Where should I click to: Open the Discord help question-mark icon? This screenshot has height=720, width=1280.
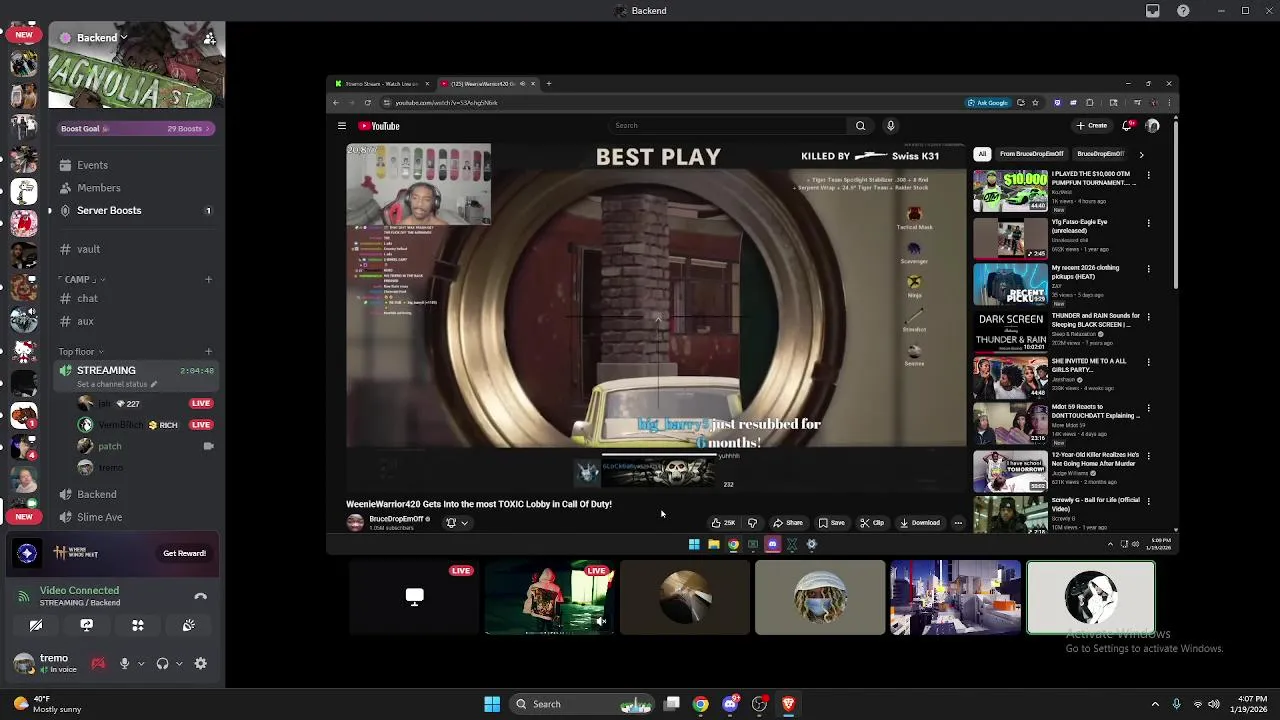(x=1184, y=11)
